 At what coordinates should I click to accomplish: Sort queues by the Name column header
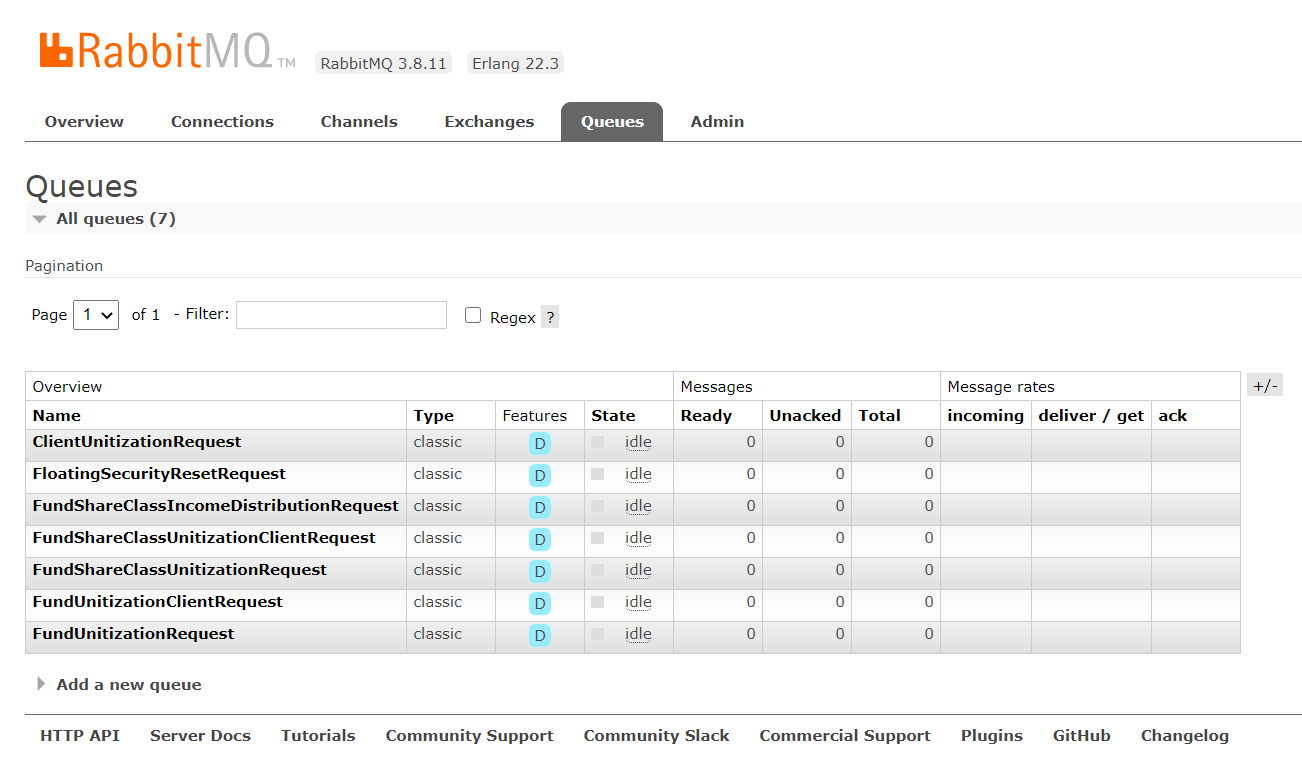point(57,416)
